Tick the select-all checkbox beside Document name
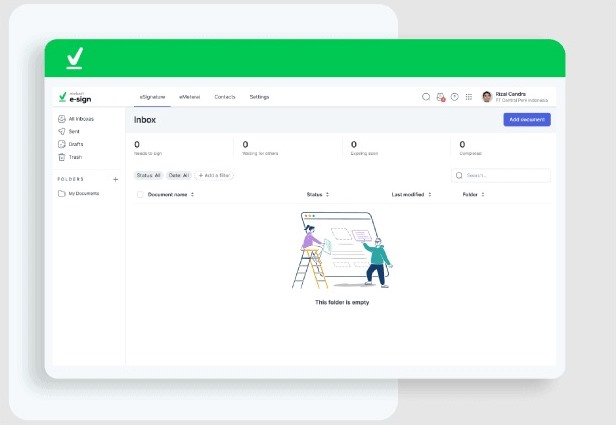The width and height of the screenshot is (616, 425). [x=140, y=194]
